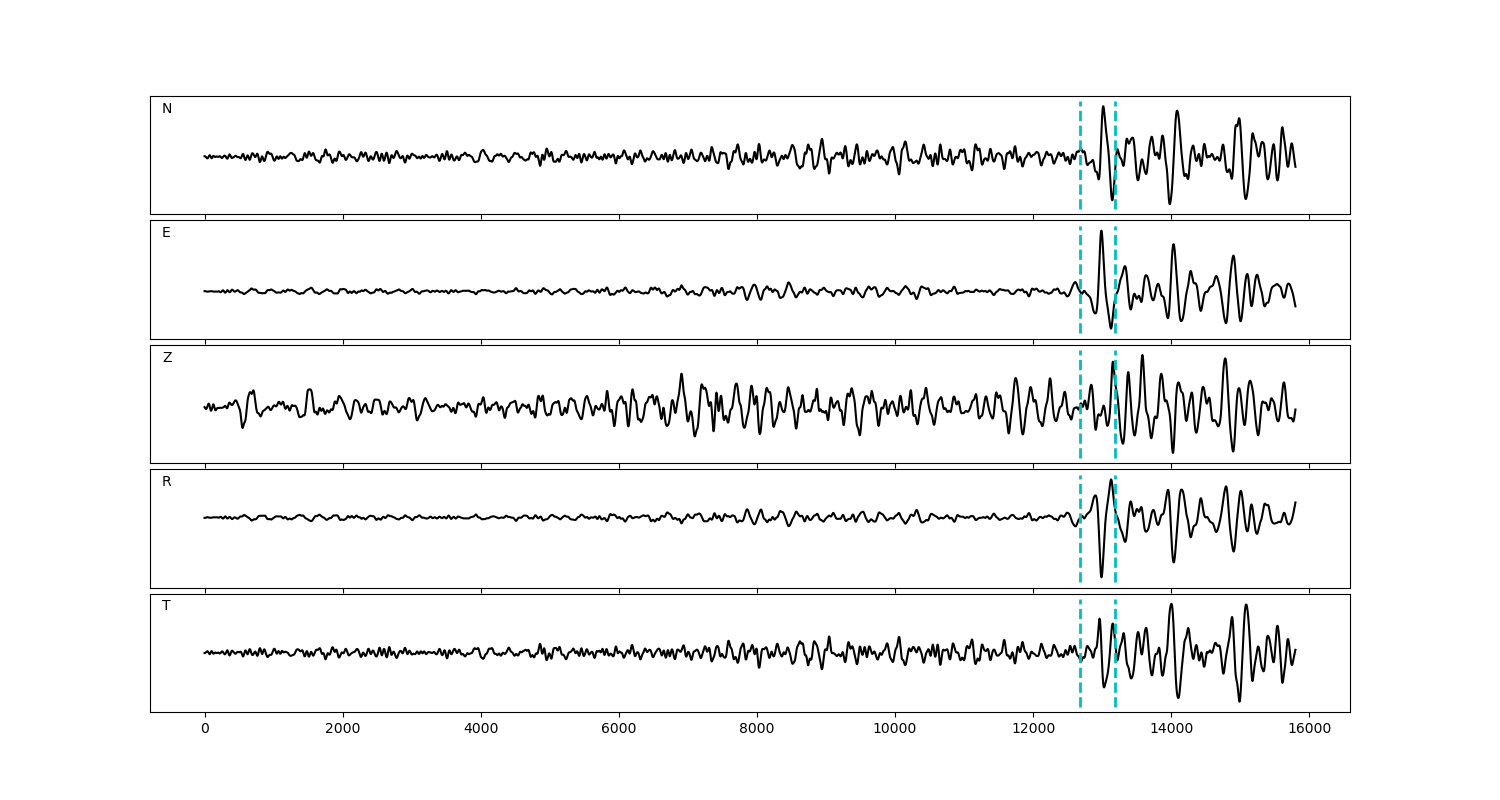1500x800 pixels.
Task: Click the Z component panel label
Action: coord(167,358)
